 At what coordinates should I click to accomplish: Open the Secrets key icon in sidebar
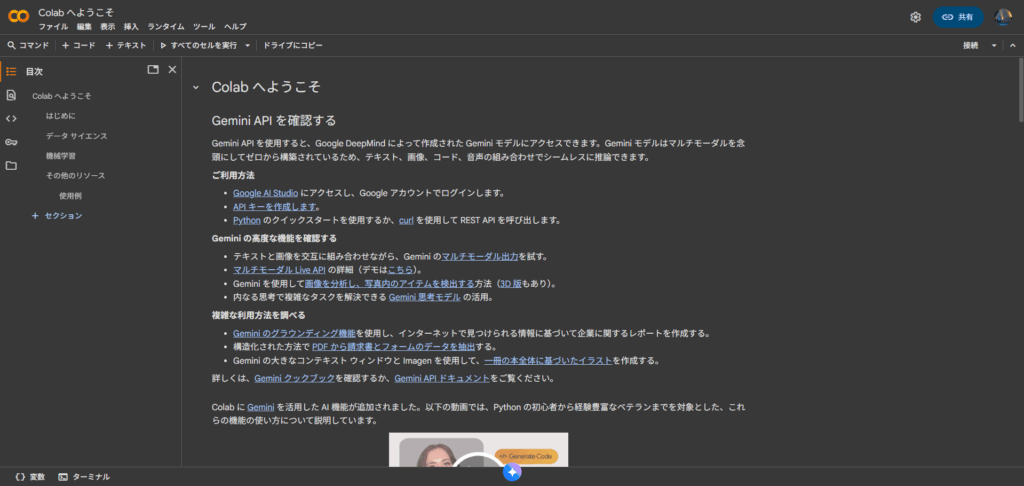pyautogui.click(x=11, y=142)
